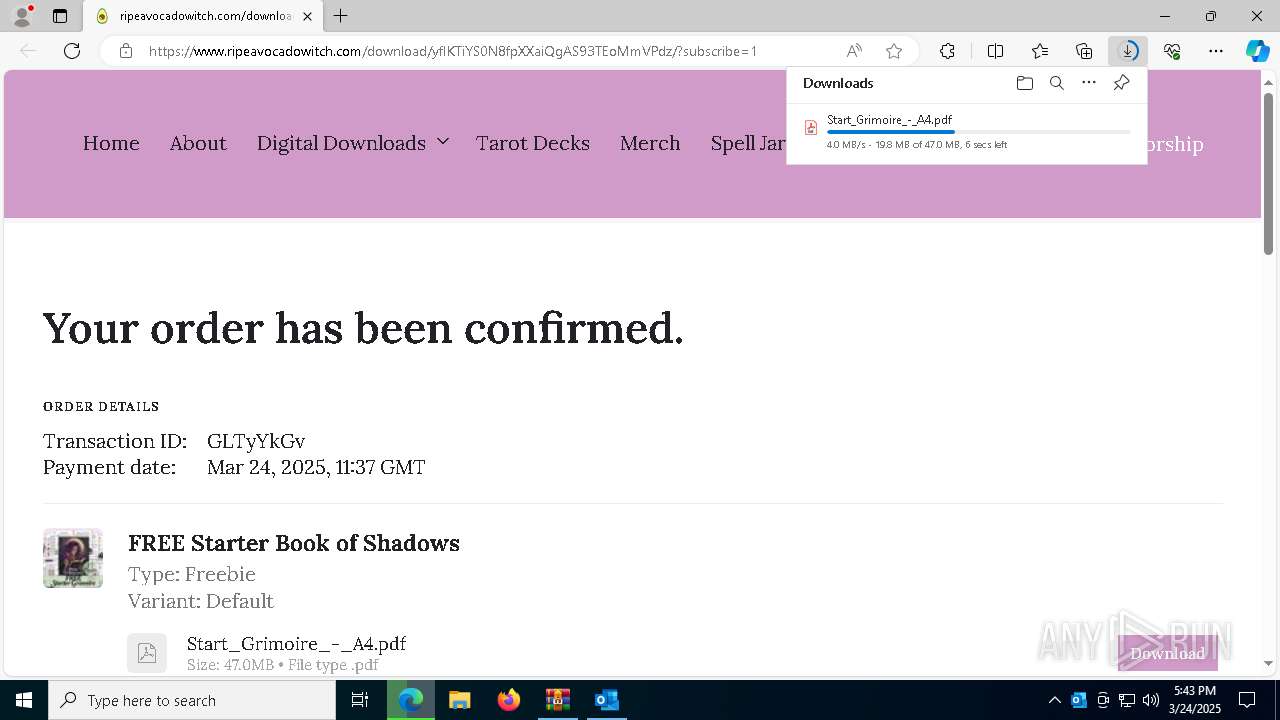Screen dimensions: 1280x720
Task: Click the address bar URL
Action: [x=452, y=51]
